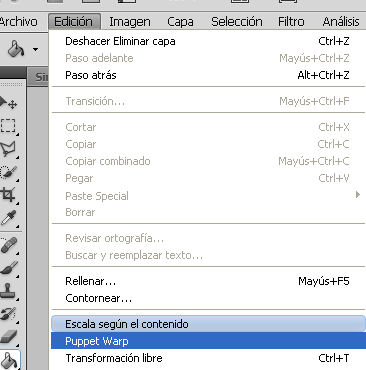Select the Move tool
This screenshot has width=366, height=370.
[x=8, y=103]
